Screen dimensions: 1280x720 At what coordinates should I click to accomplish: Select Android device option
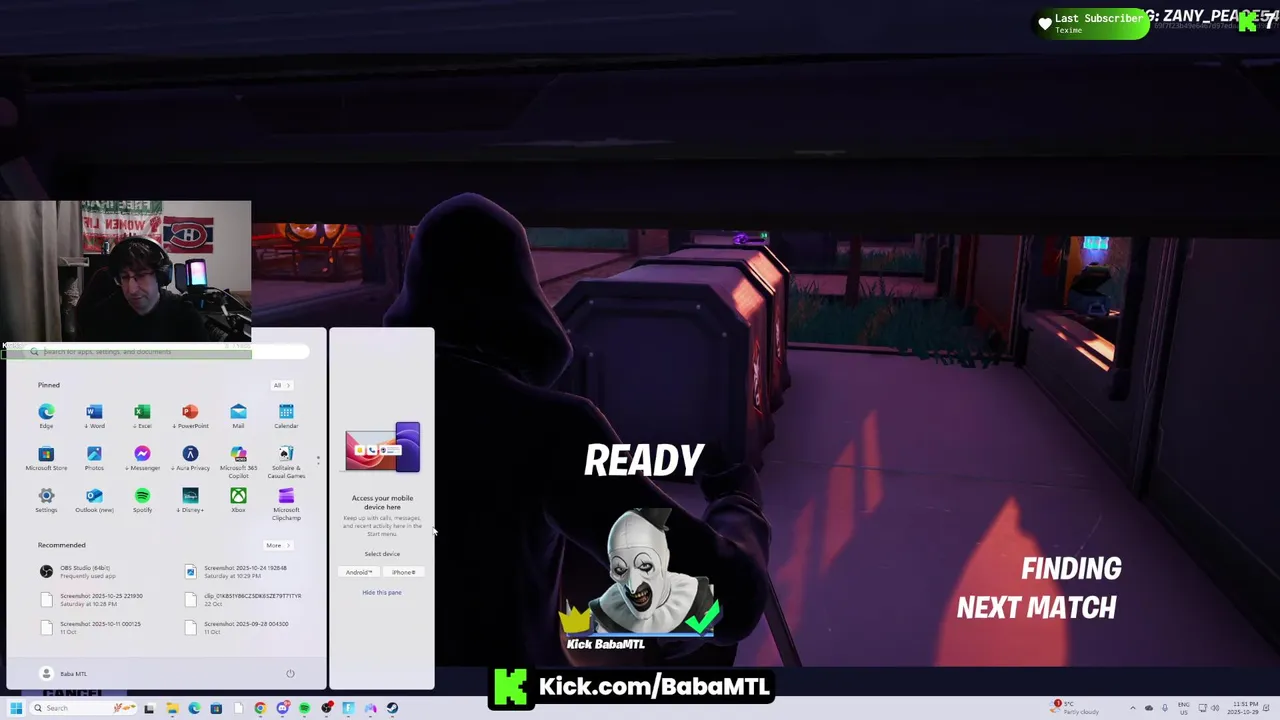(x=359, y=572)
